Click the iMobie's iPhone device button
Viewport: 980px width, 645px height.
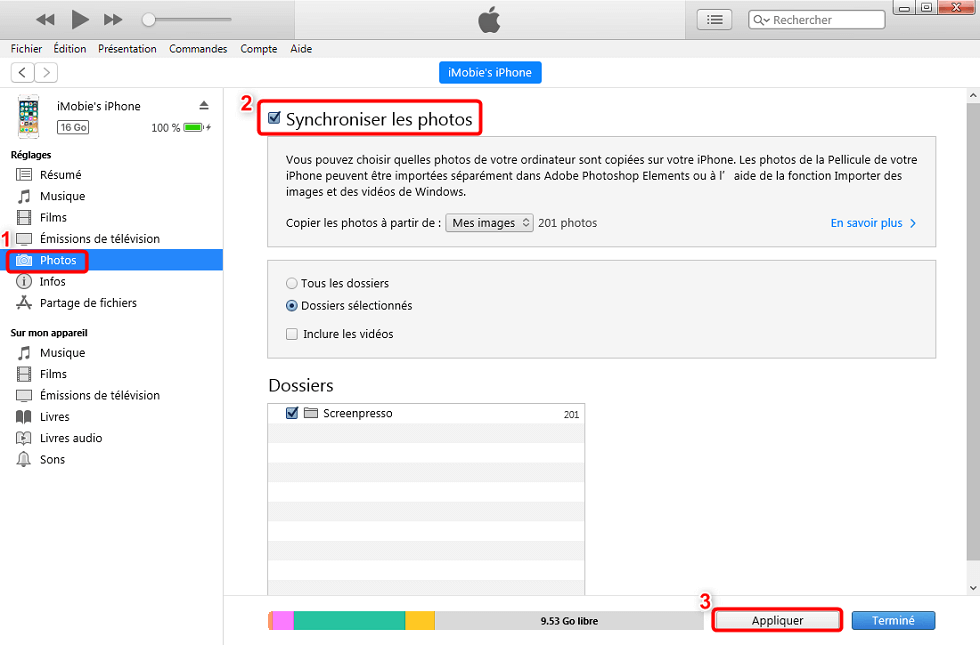(490, 72)
